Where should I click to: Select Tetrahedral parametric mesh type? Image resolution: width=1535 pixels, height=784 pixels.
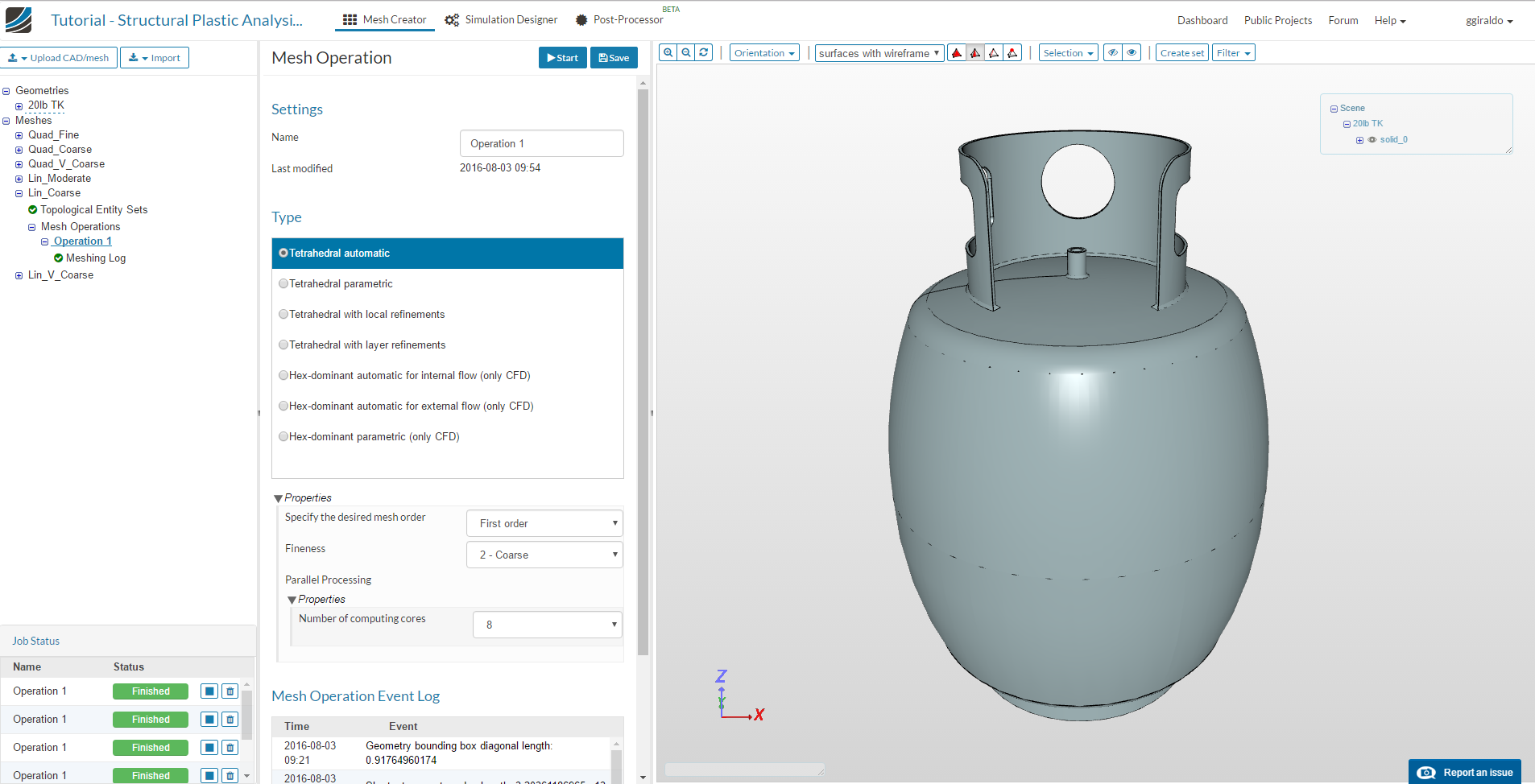click(283, 284)
